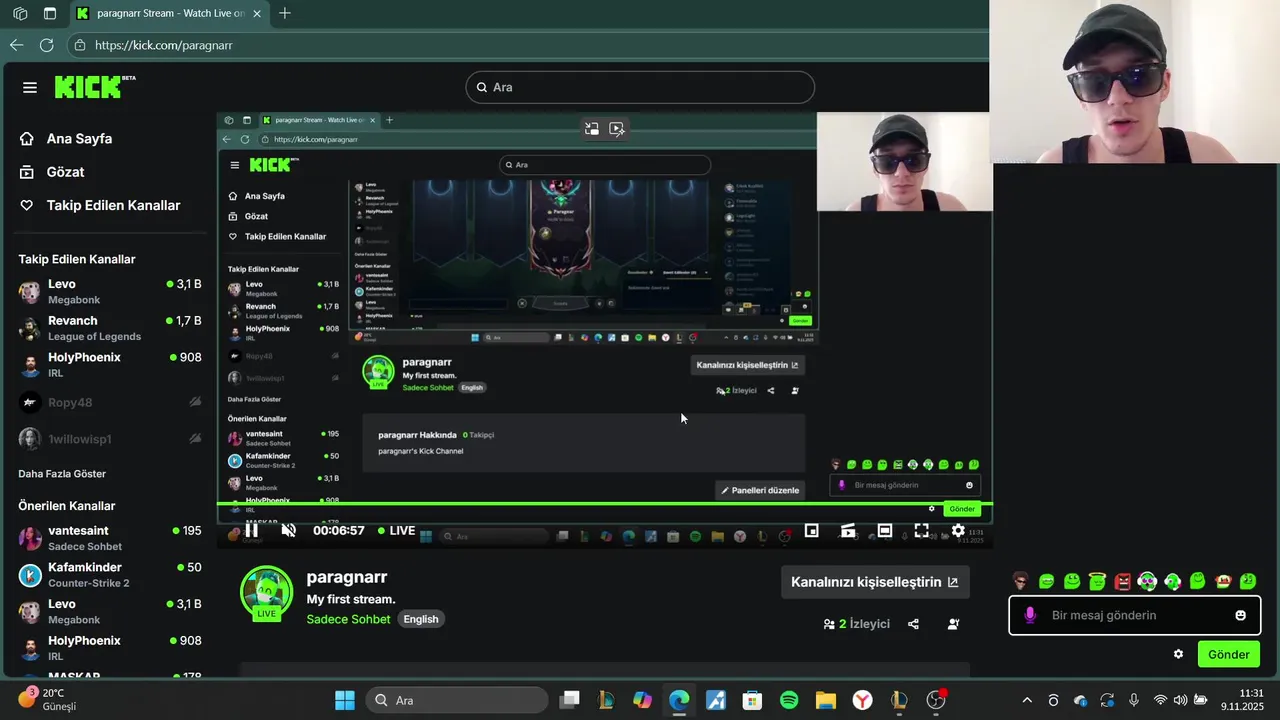
Task: Open the mini player mode
Action: pos(812,530)
